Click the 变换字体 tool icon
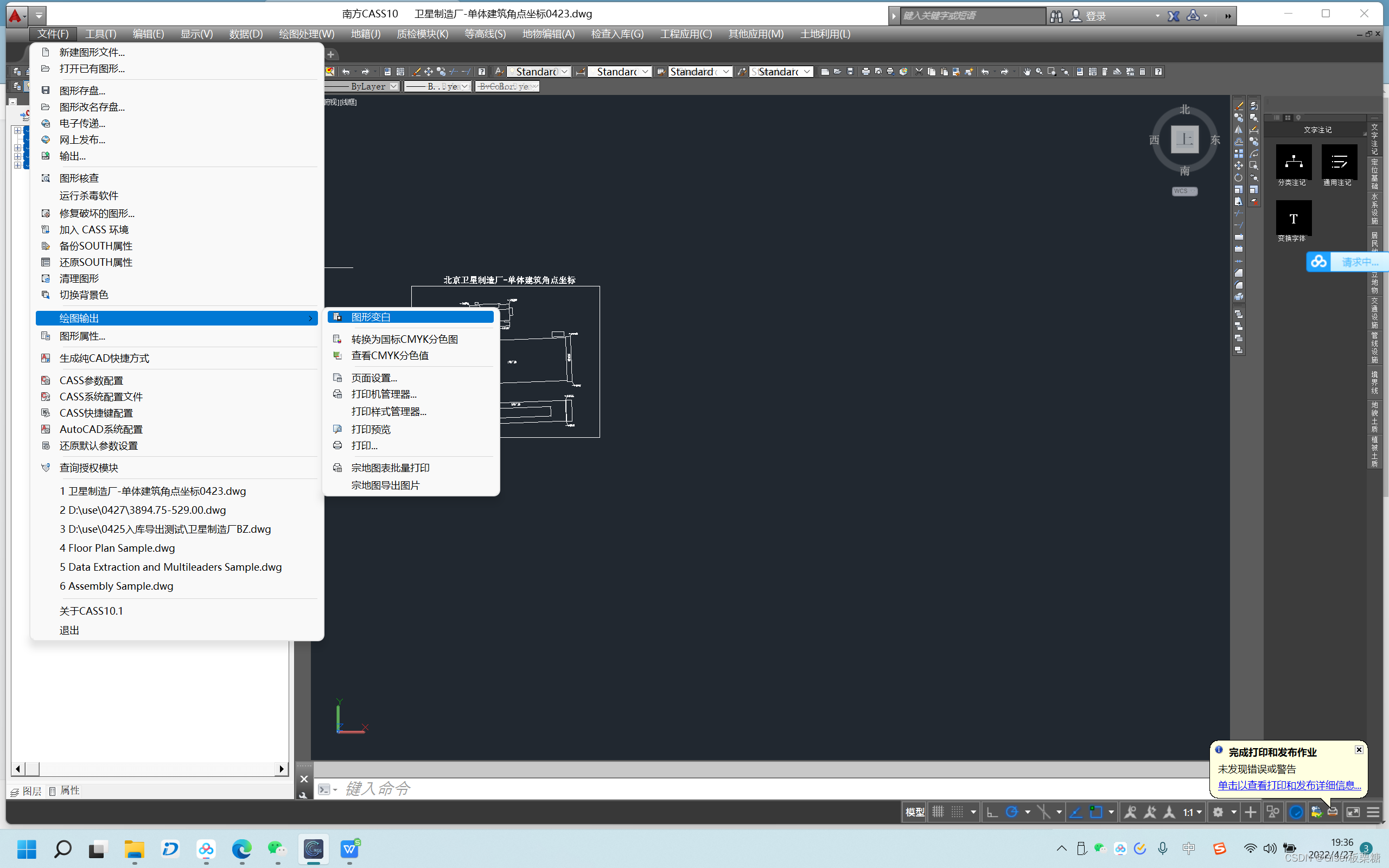The width and height of the screenshot is (1389, 868). coord(1293,218)
